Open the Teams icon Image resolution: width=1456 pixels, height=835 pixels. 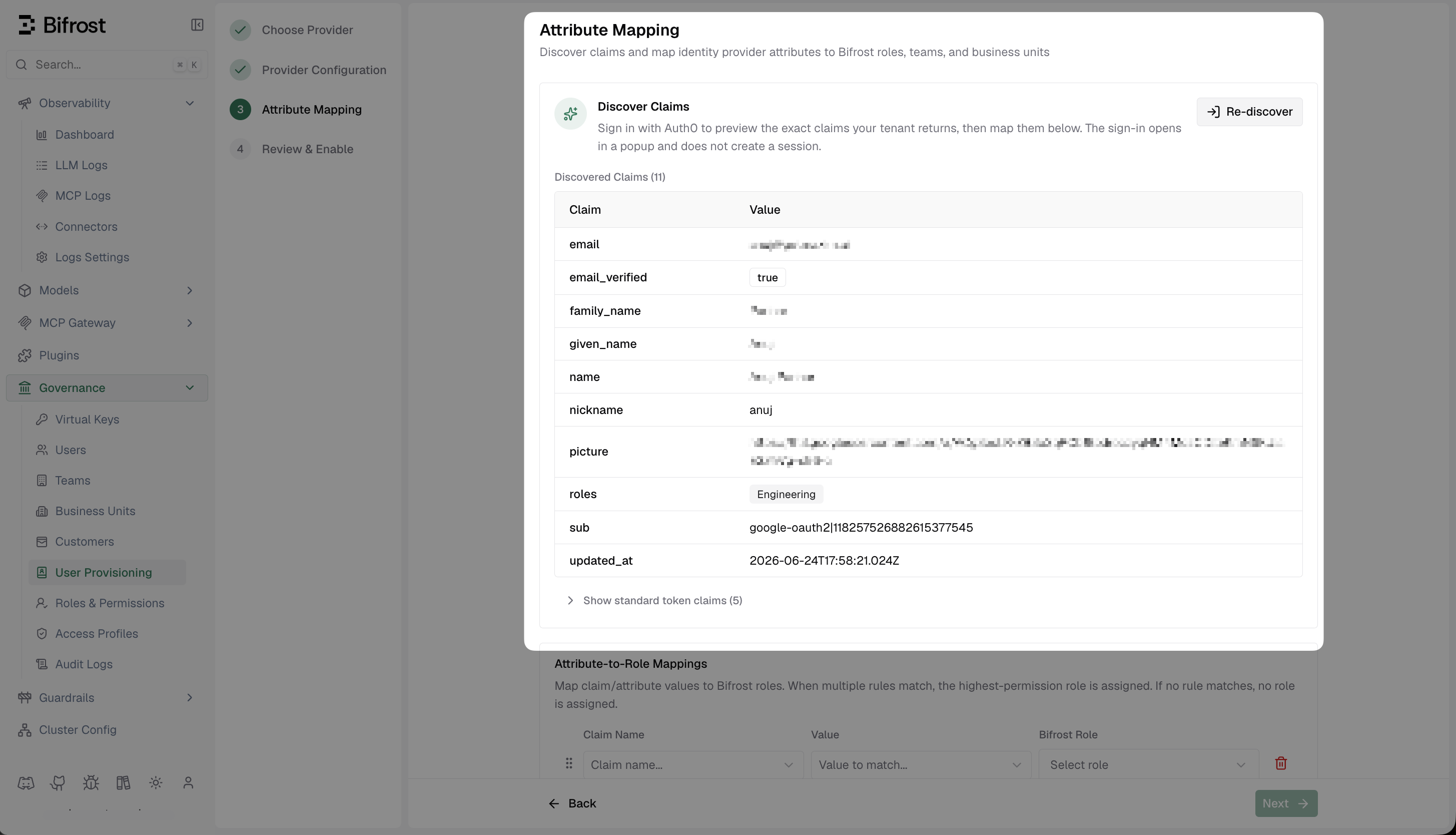coord(42,481)
